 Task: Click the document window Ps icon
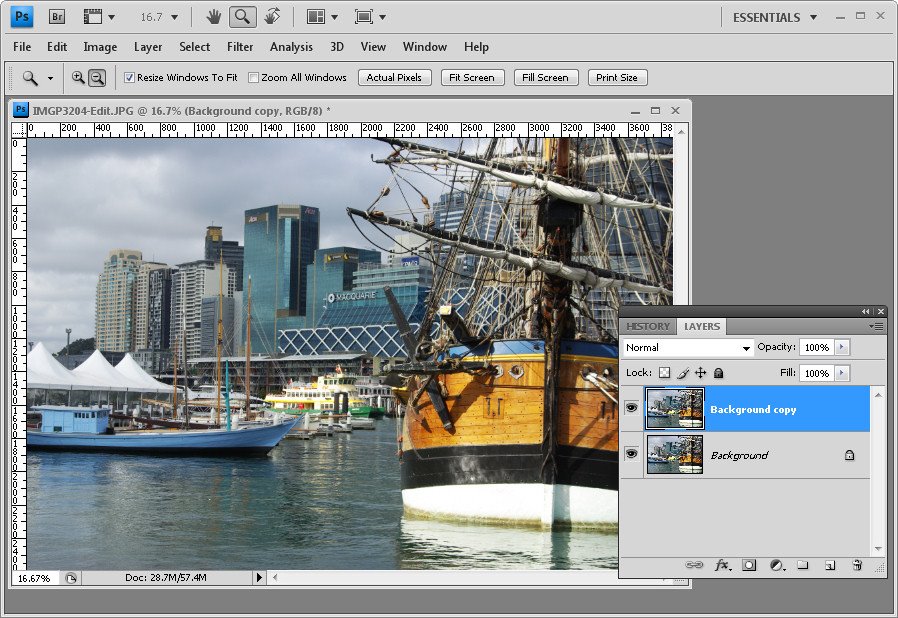pyautogui.click(x=21, y=110)
